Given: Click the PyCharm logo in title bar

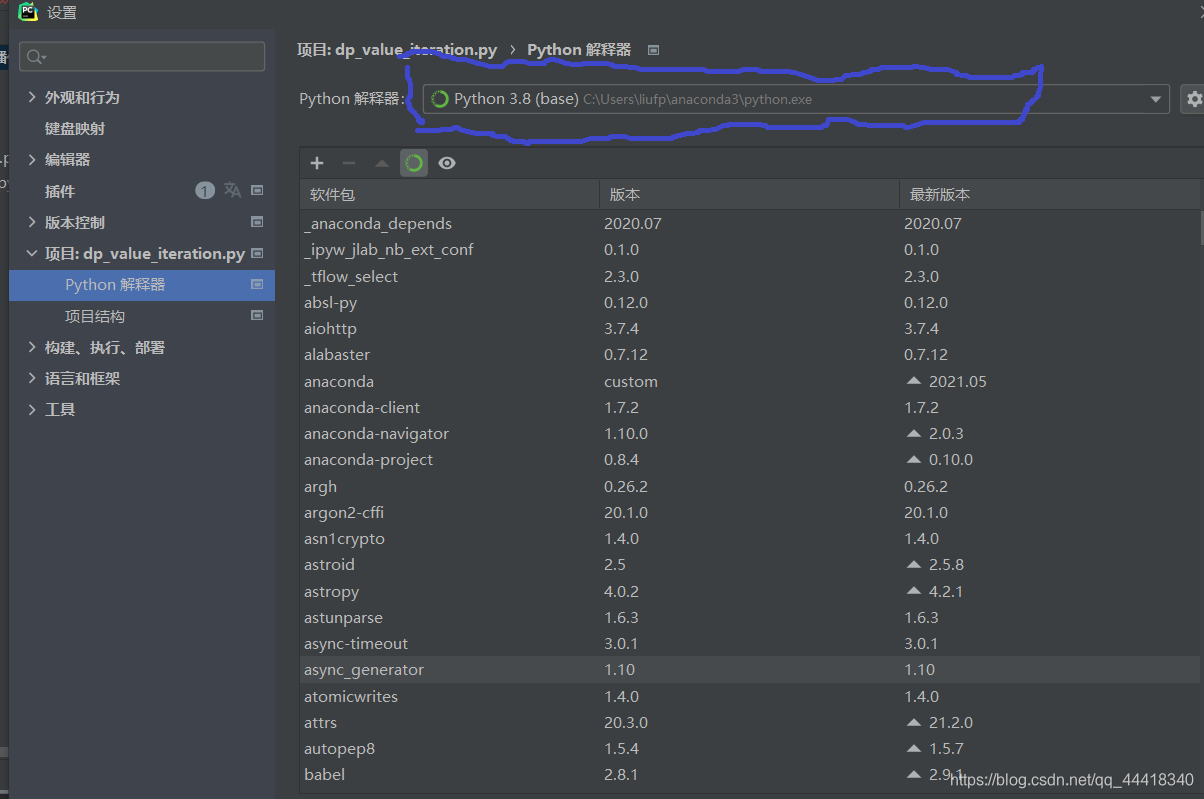Looking at the screenshot, I should click(28, 12).
